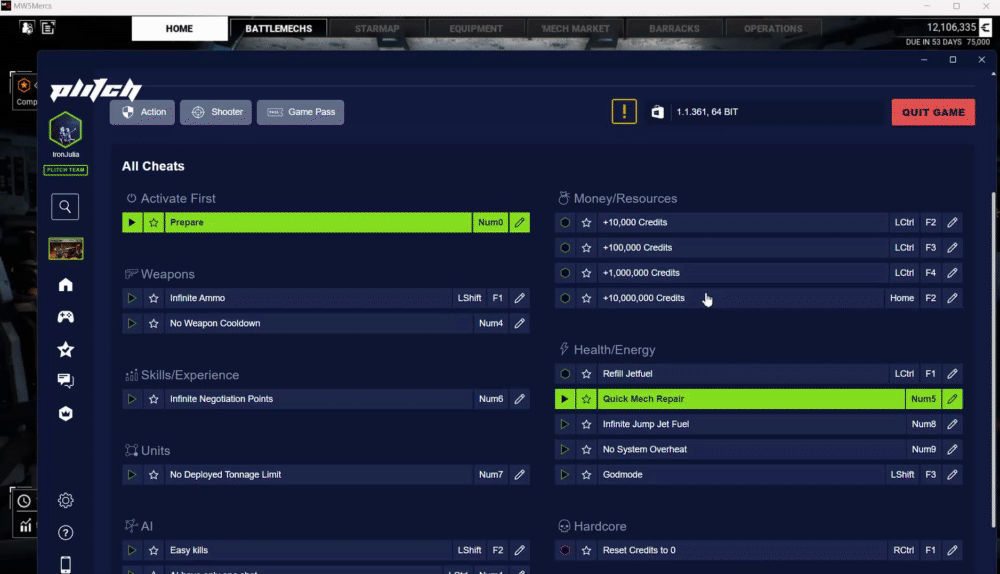Open the STARMAP tab
The image size is (1000, 574).
pyautogui.click(x=377, y=29)
